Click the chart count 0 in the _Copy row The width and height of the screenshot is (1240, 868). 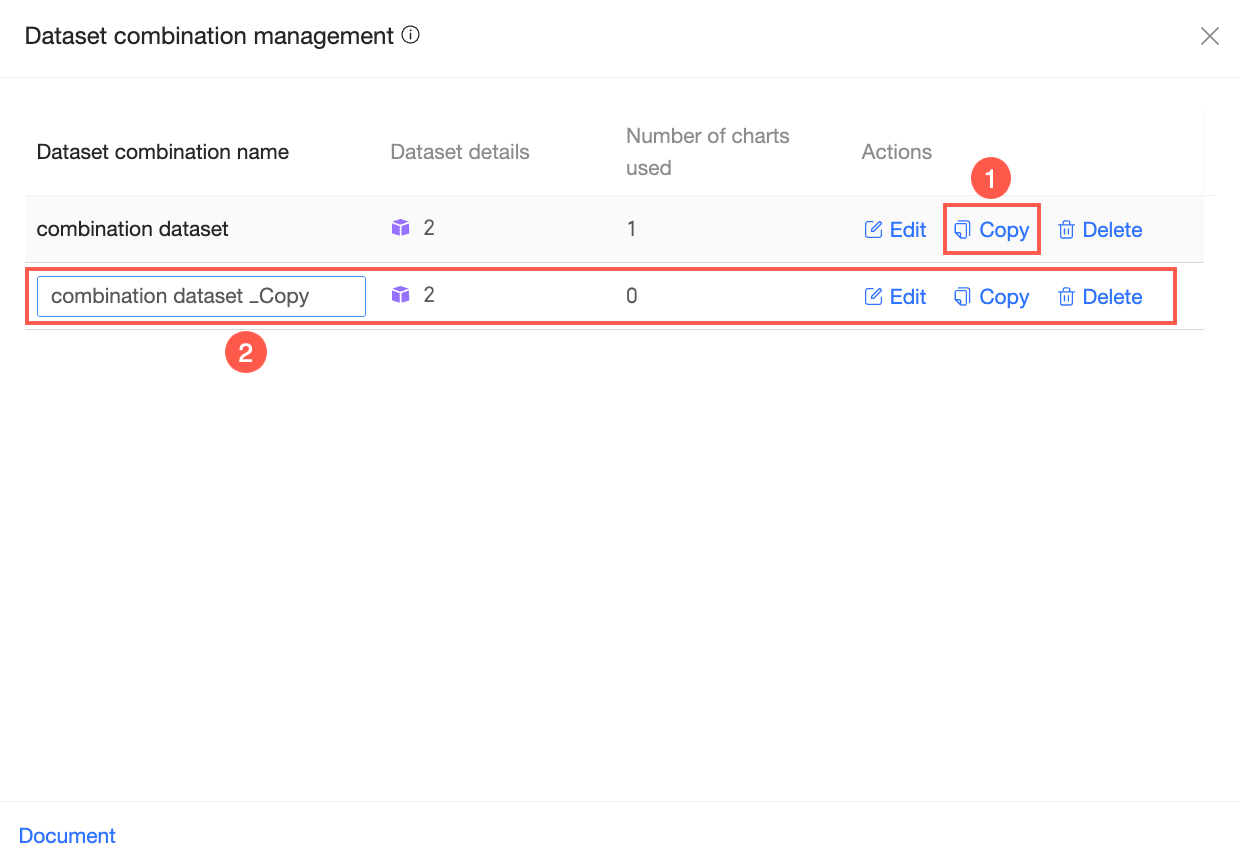click(x=632, y=296)
